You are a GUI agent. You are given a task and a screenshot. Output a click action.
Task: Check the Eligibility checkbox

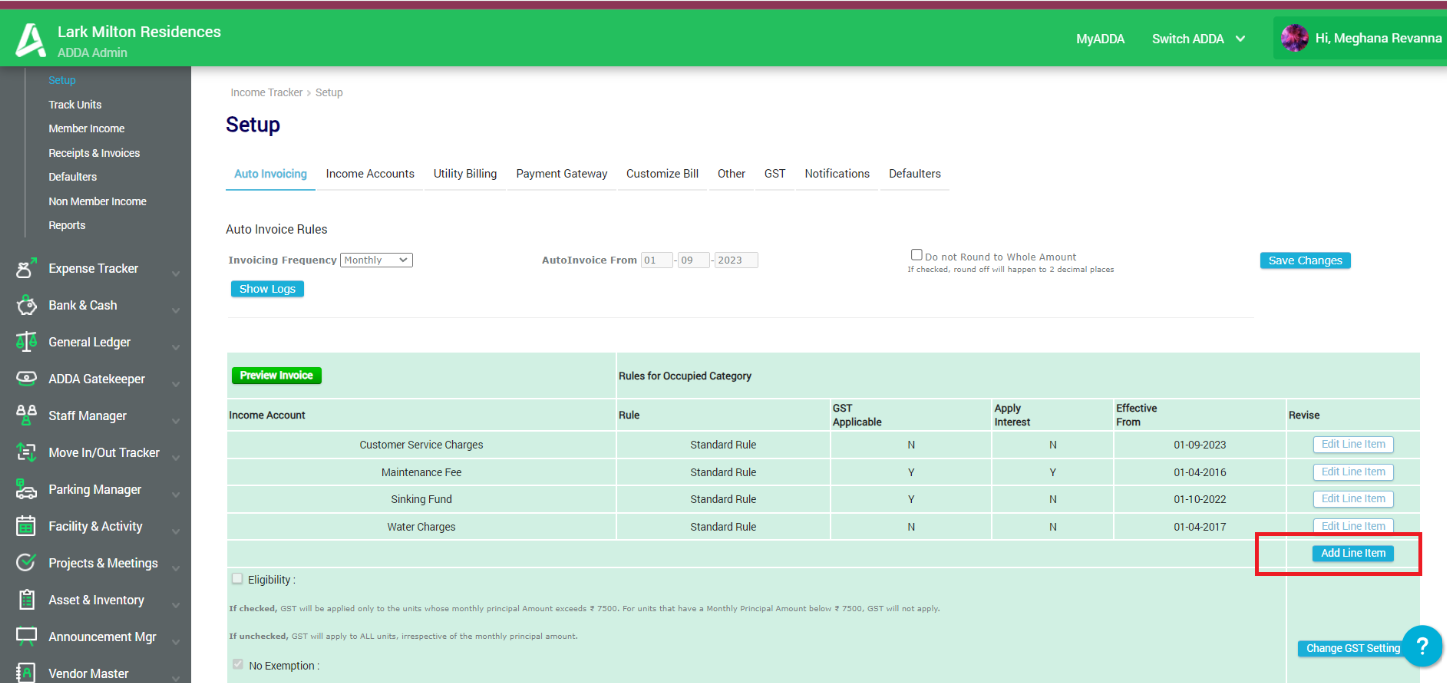(237, 578)
